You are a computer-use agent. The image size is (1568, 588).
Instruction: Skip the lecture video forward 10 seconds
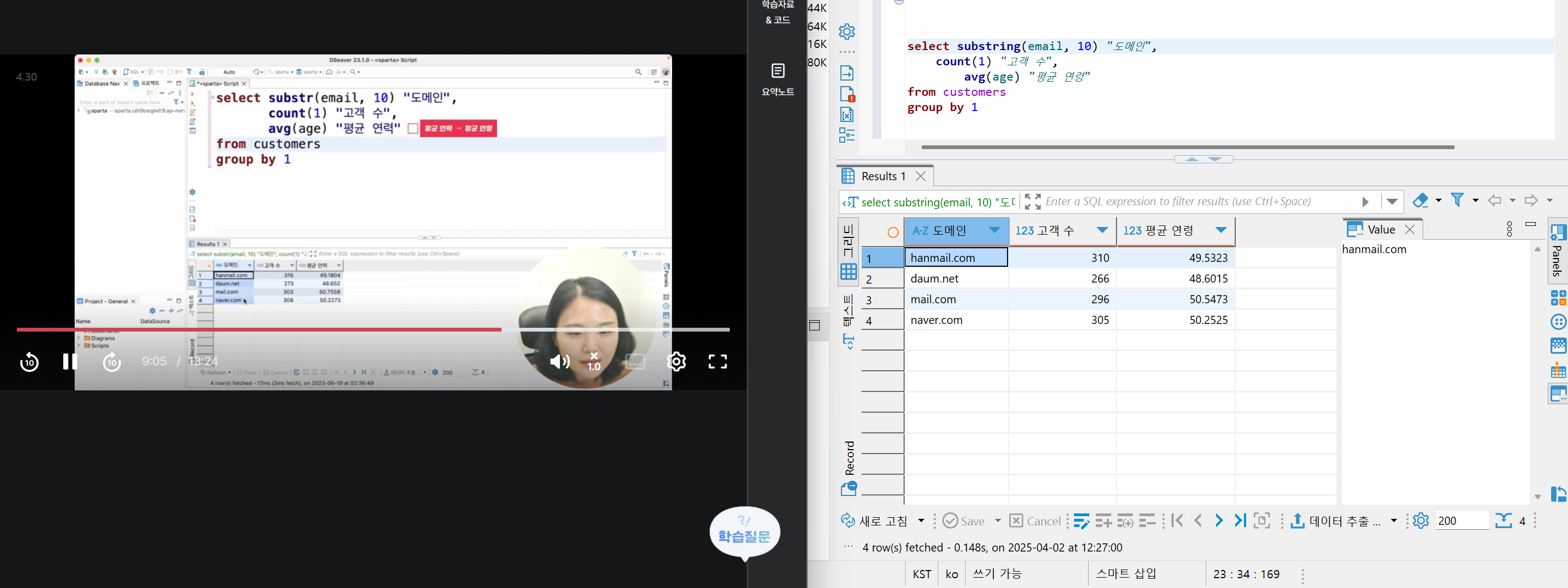tap(112, 362)
